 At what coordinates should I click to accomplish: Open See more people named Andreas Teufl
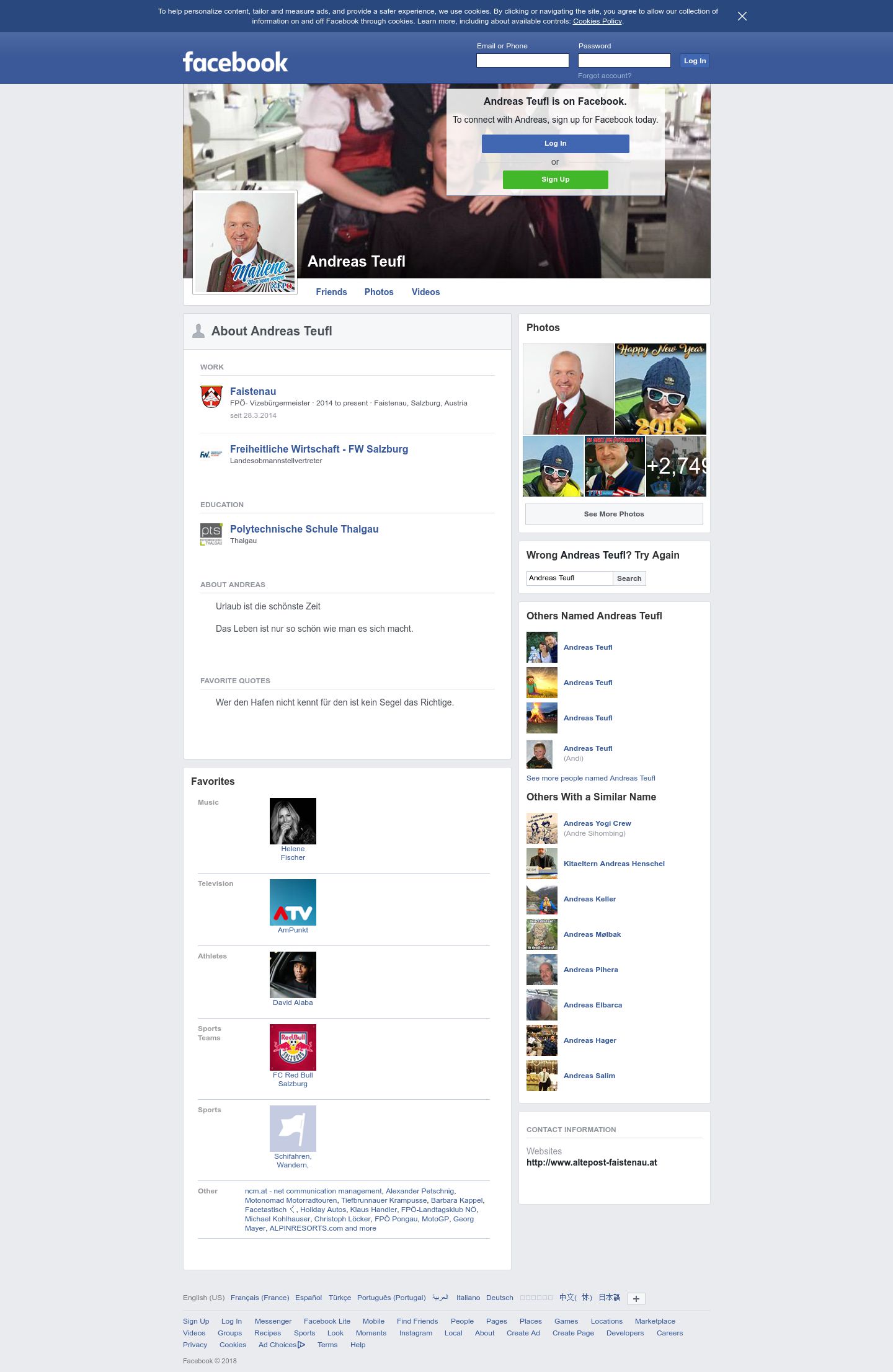tap(590, 778)
